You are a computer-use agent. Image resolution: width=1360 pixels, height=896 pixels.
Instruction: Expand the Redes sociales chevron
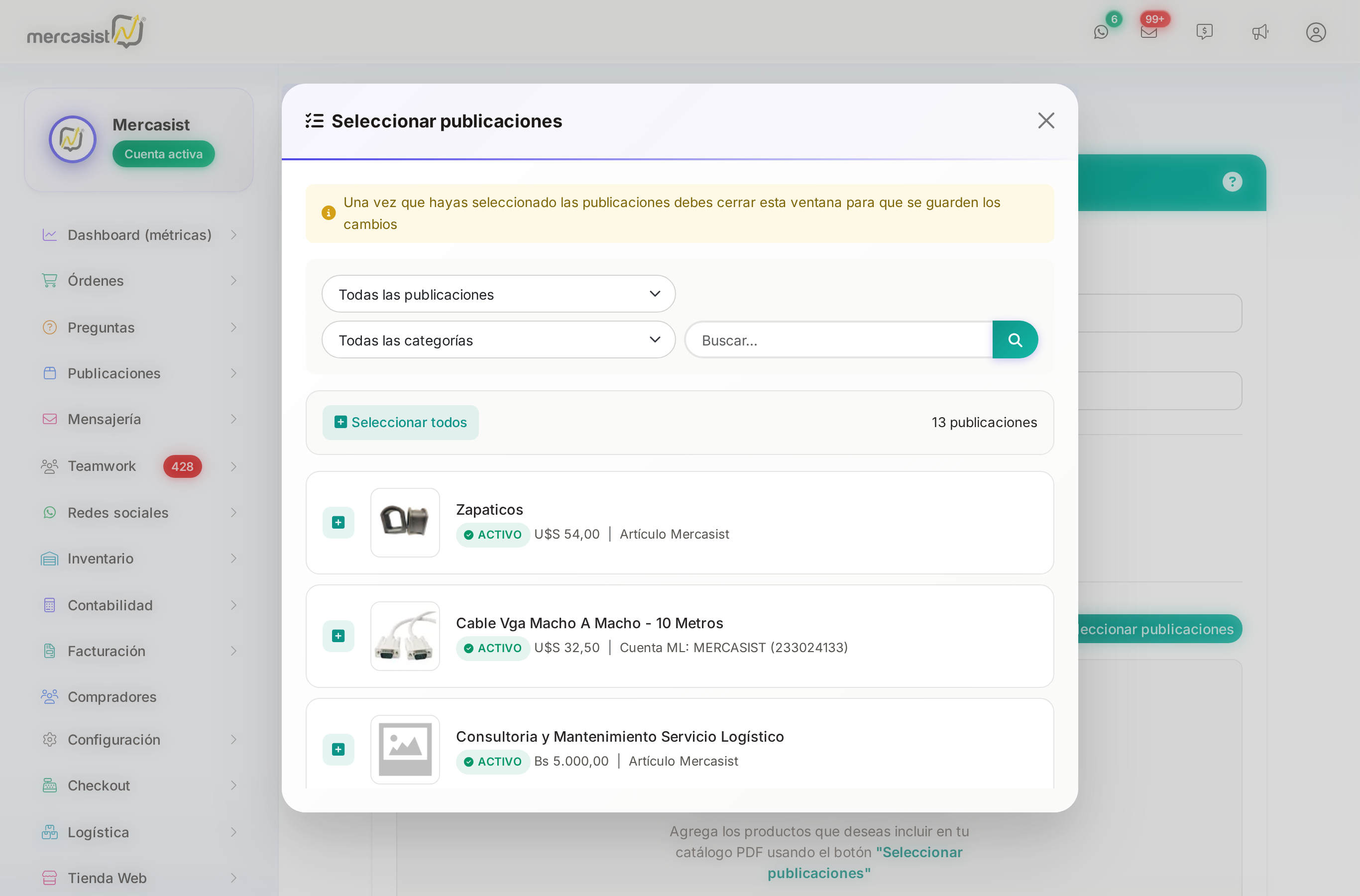pos(233,513)
